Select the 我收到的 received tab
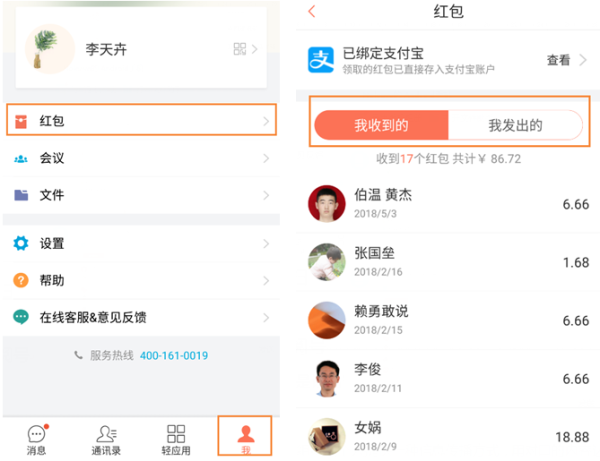 [x=381, y=125]
